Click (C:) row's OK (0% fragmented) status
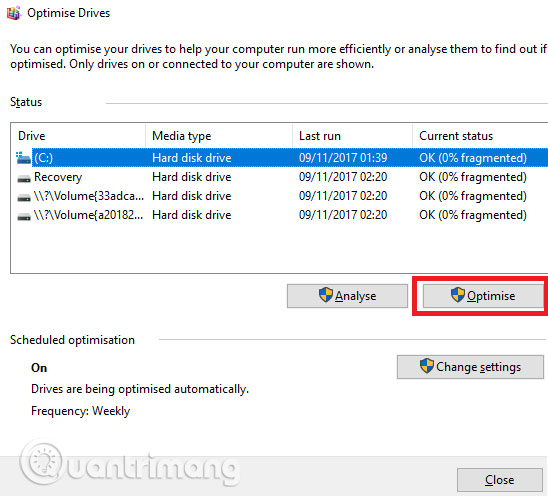This screenshot has width=548, height=496. tap(473, 158)
